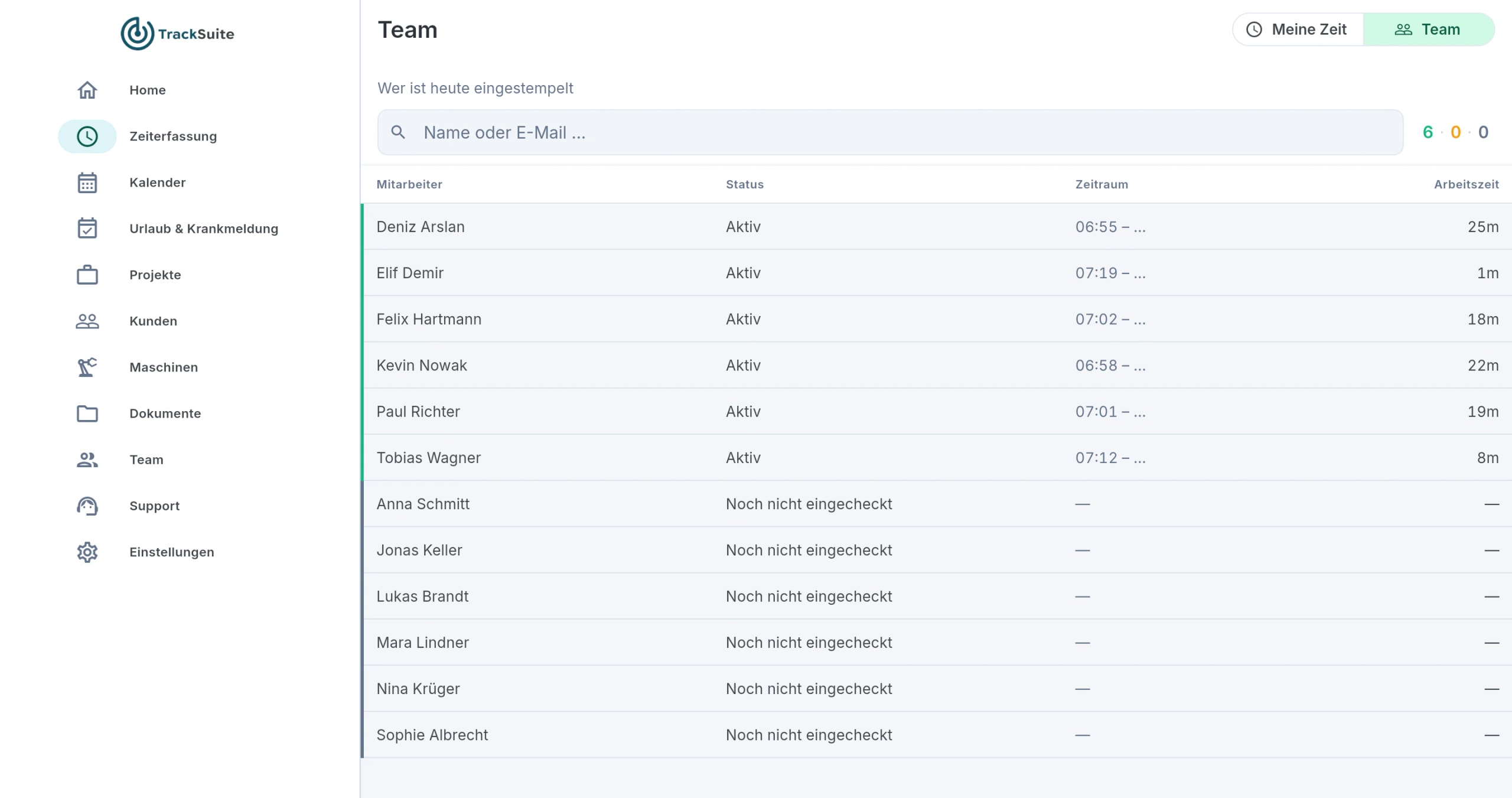Image resolution: width=1512 pixels, height=798 pixels.
Task: Select Lukas Brandt in the table
Action: point(422,597)
